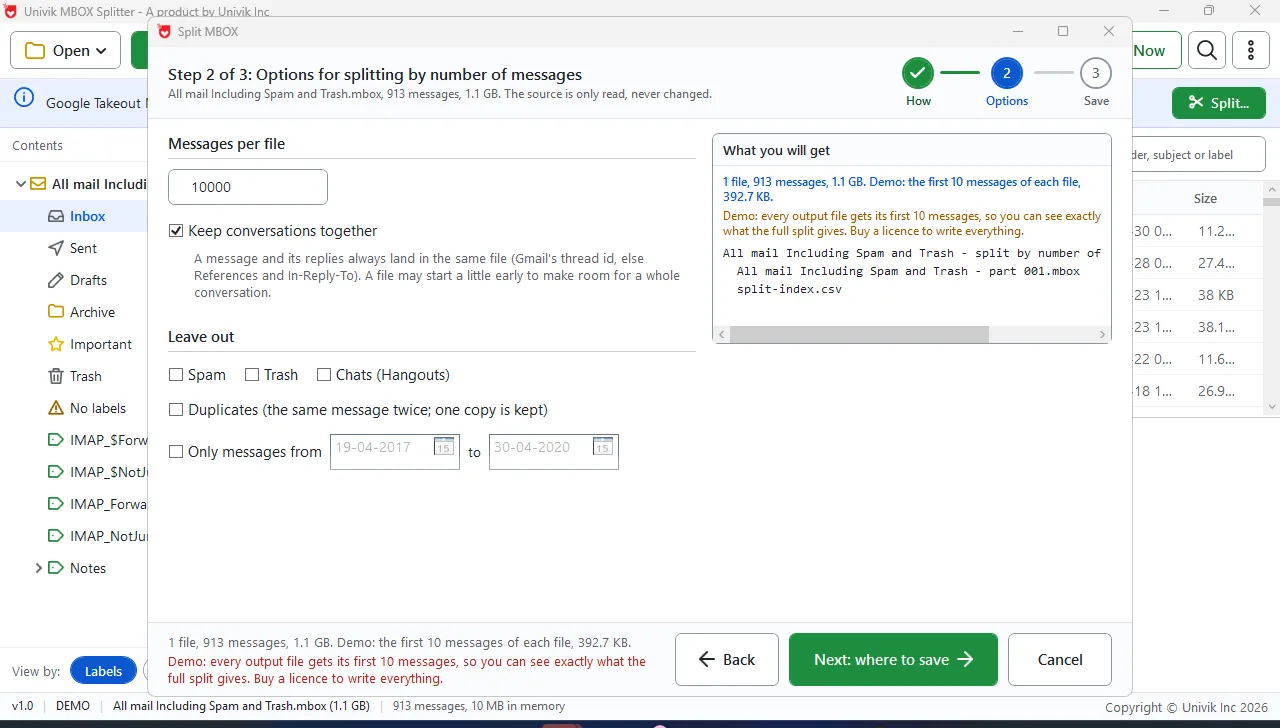Click the 38 KB size cell
Viewport: 1280px width, 728px height.
tap(1215, 295)
